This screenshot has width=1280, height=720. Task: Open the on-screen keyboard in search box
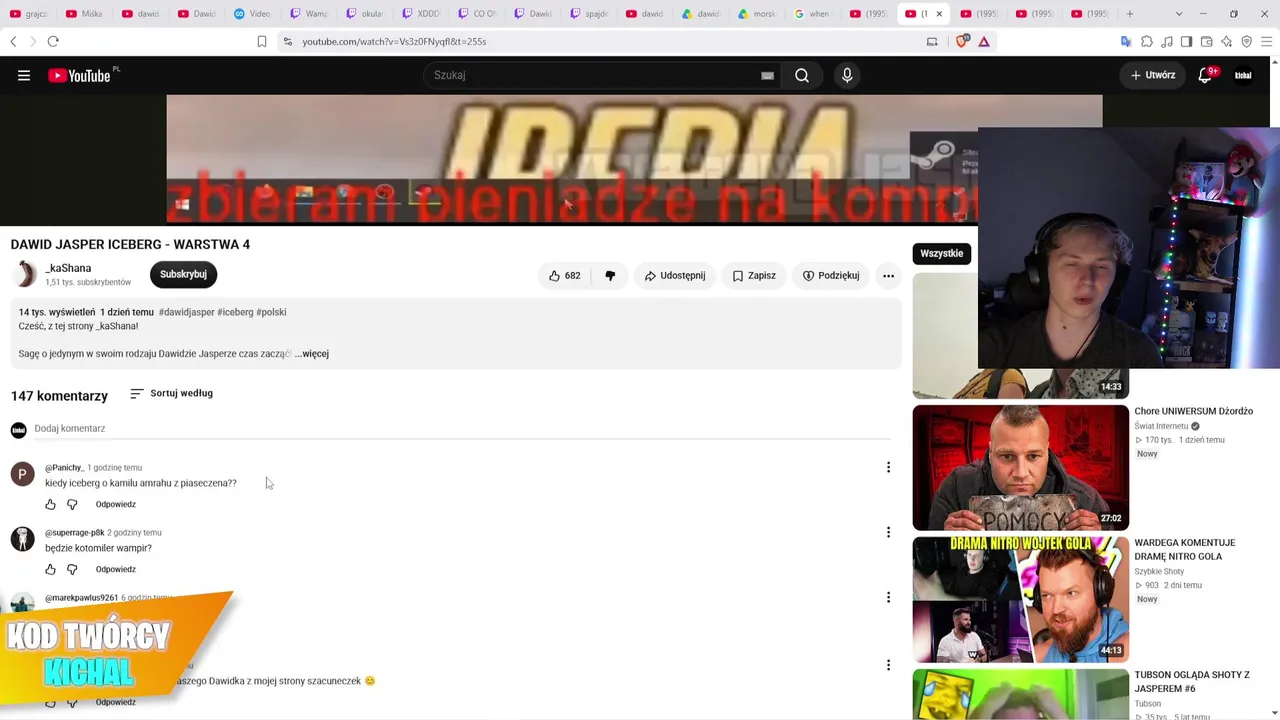tap(767, 75)
